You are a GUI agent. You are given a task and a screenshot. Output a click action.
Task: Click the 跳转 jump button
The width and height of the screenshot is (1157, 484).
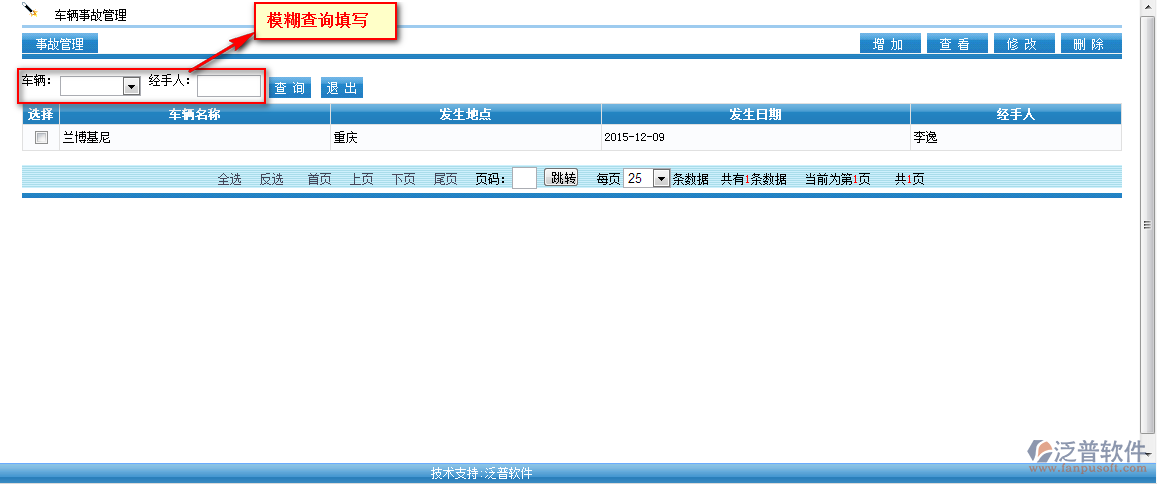tap(562, 178)
